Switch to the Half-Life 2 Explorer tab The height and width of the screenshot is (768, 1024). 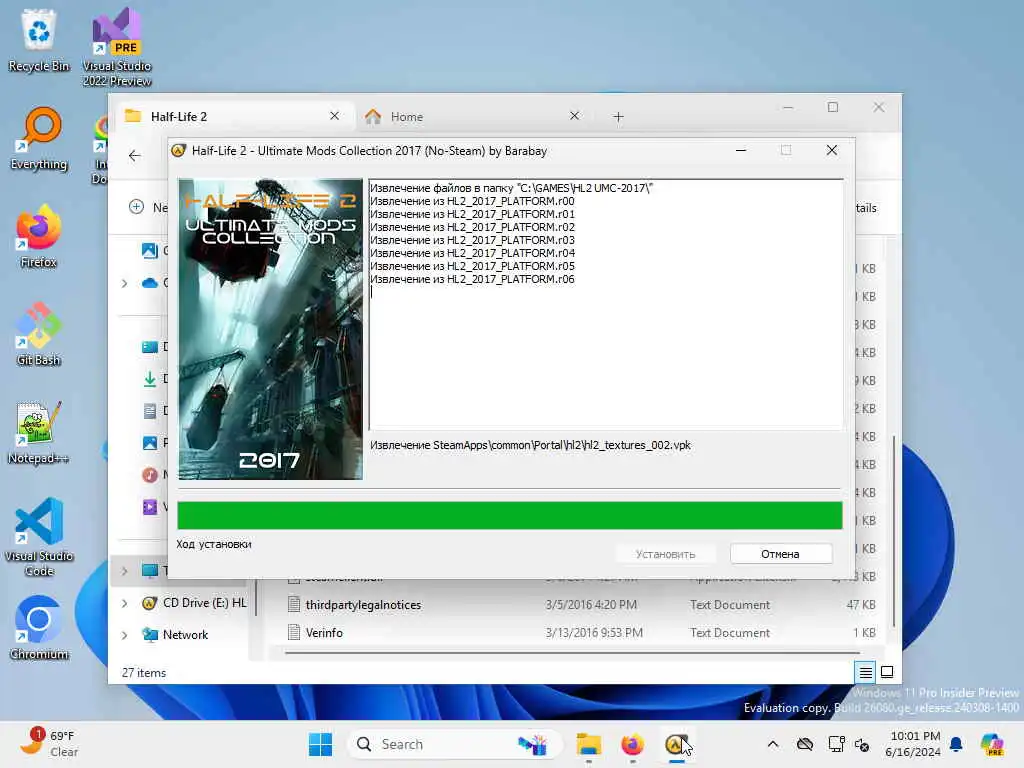click(235, 116)
